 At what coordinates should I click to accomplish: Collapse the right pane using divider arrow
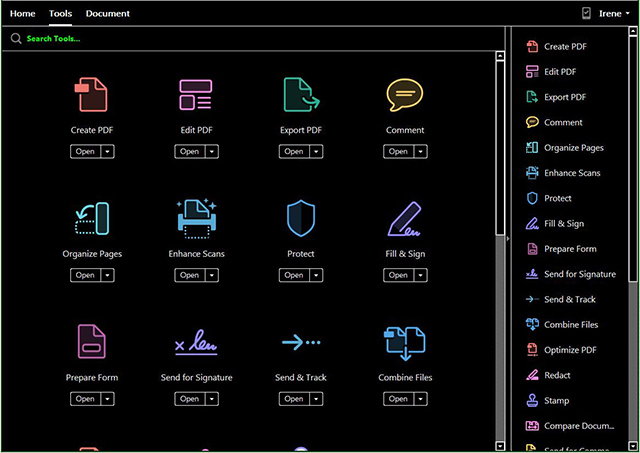click(x=508, y=240)
